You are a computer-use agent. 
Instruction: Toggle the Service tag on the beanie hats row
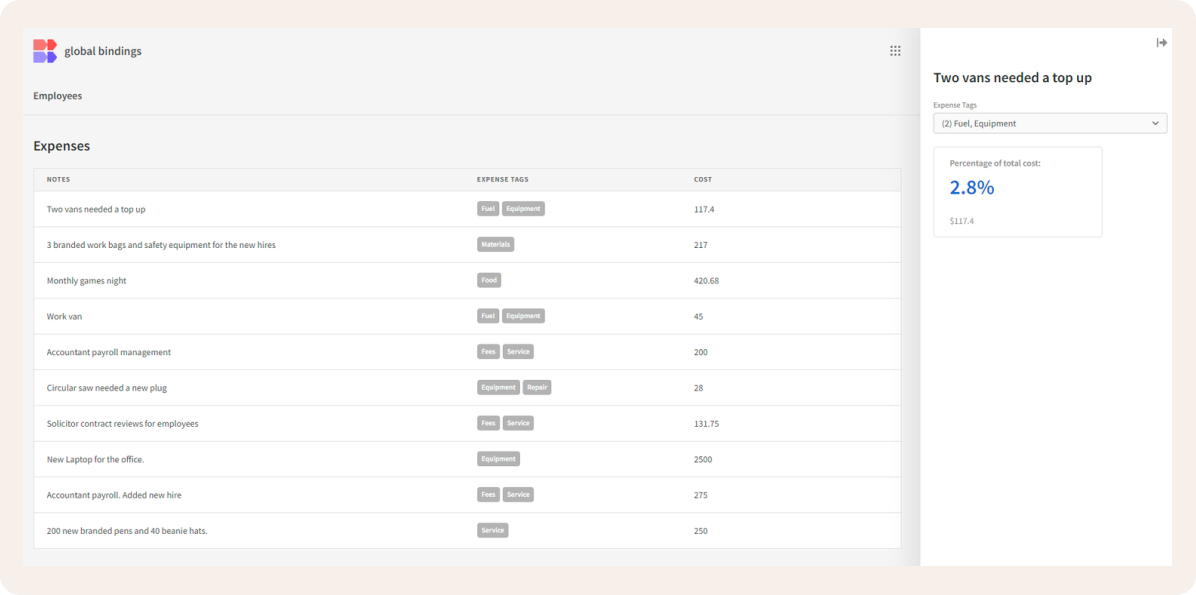pyautogui.click(x=492, y=530)
